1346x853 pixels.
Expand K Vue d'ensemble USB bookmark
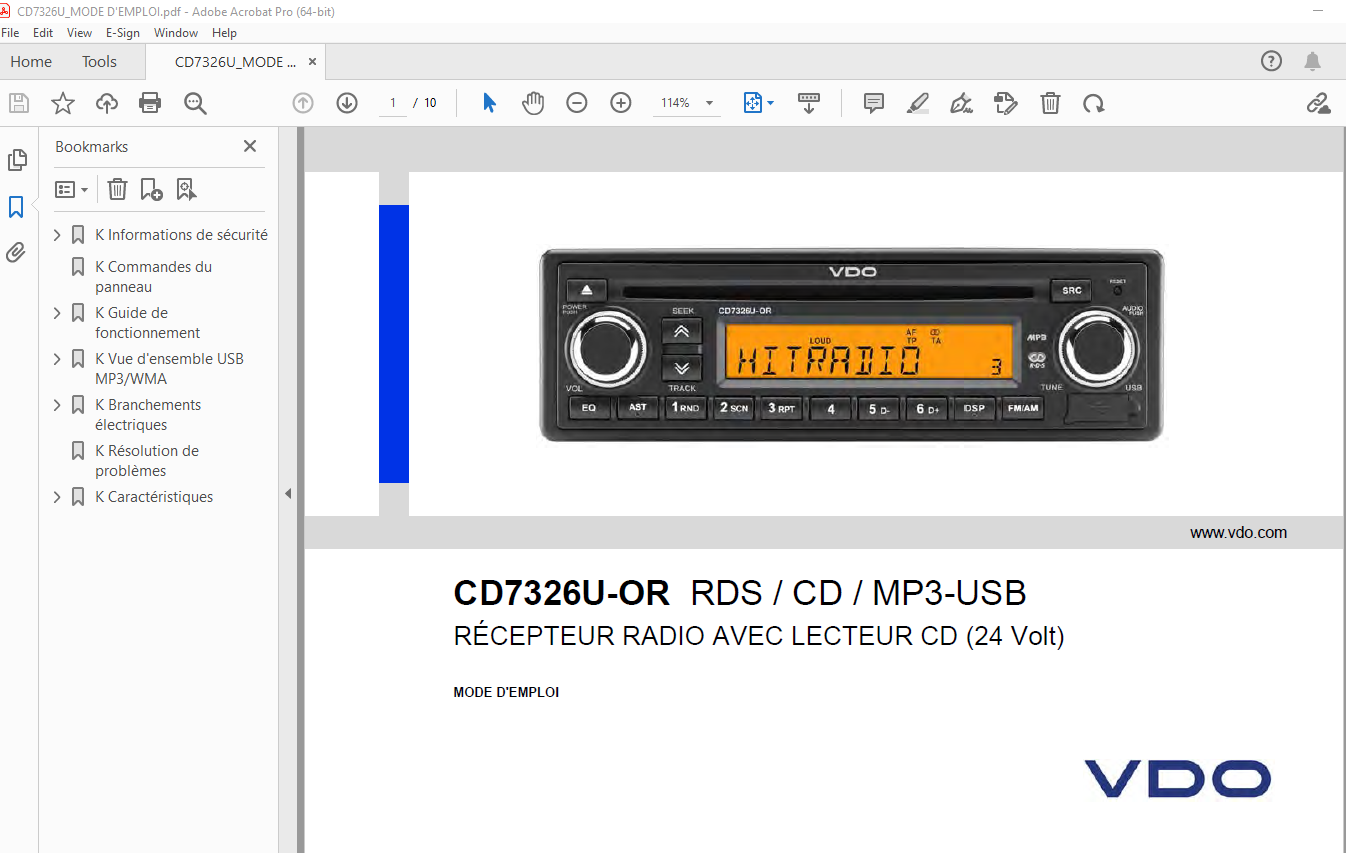57,359
